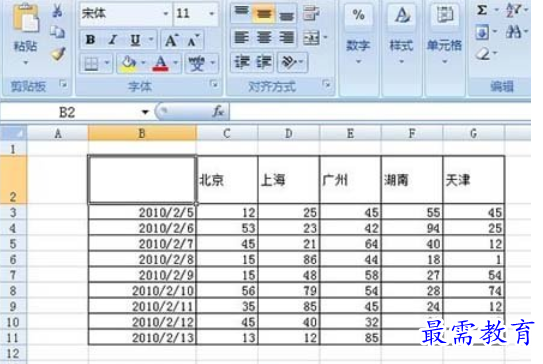This screenshot has height=364, width=543.
Task: Click the Cut scissors icon
Action: 57,10
